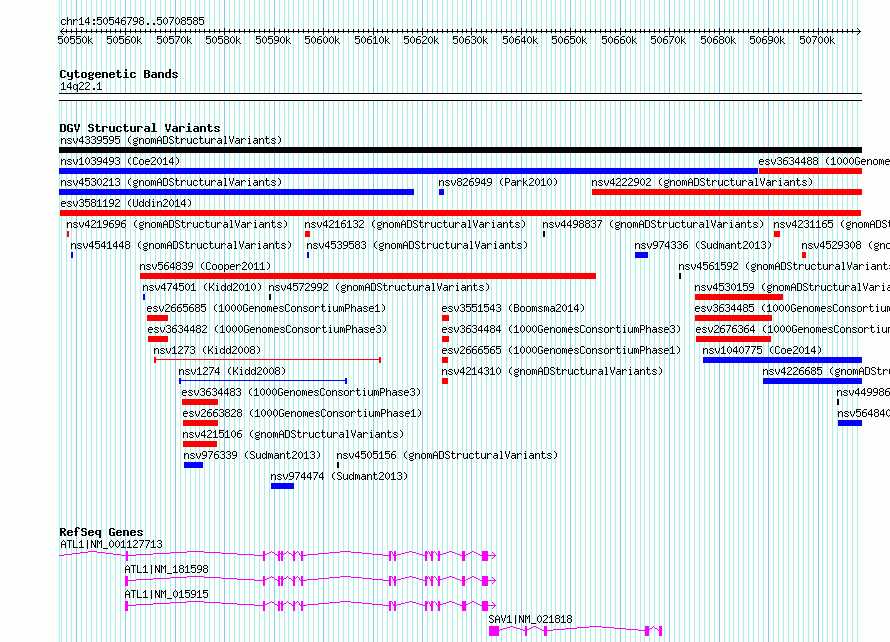Click the nsv4339595 (gnomADStructuralVariants) label
The width and height of the screenshot is (890, 642).
[171, 140]
